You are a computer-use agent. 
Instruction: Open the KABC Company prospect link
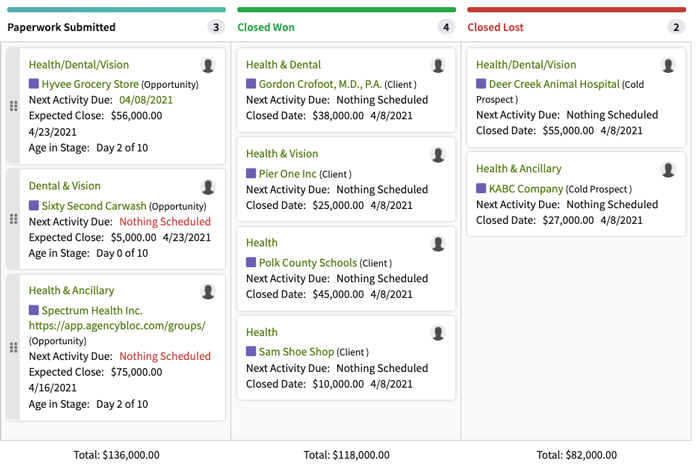(526, 188)
